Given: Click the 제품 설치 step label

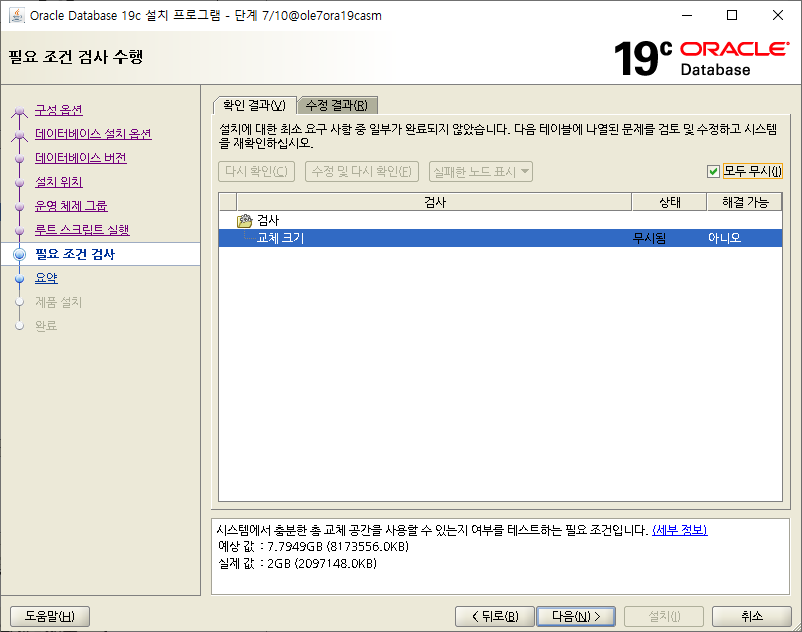Looking at the screenshot, I should (58, 302).
